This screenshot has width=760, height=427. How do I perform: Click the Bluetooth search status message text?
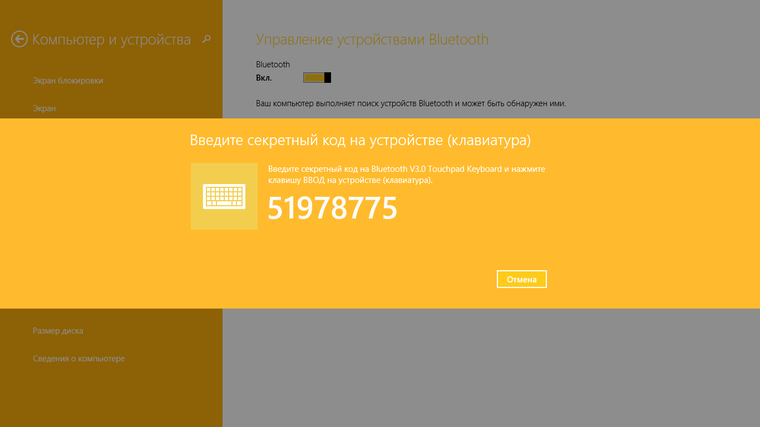pyautogui.click(x=411, y=103)
